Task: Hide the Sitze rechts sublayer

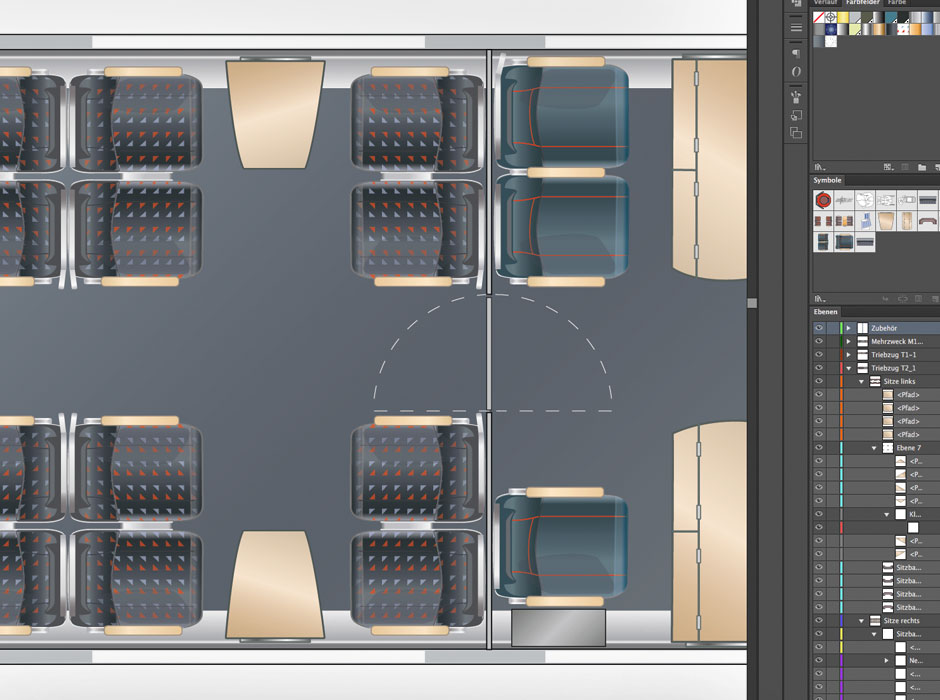Action: 819,620
